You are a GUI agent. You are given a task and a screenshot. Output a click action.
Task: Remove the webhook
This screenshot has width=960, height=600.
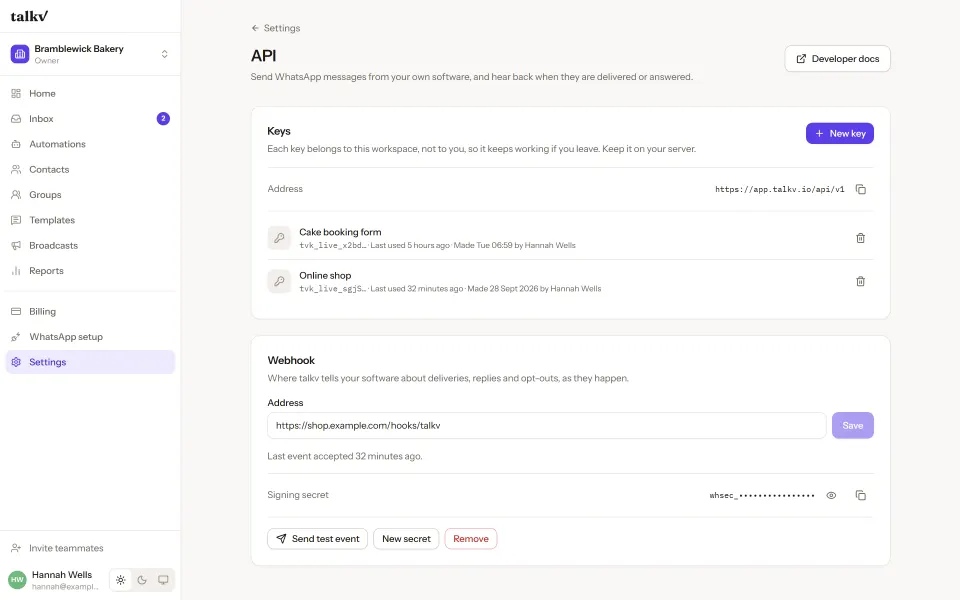click(x=471, y=539)
